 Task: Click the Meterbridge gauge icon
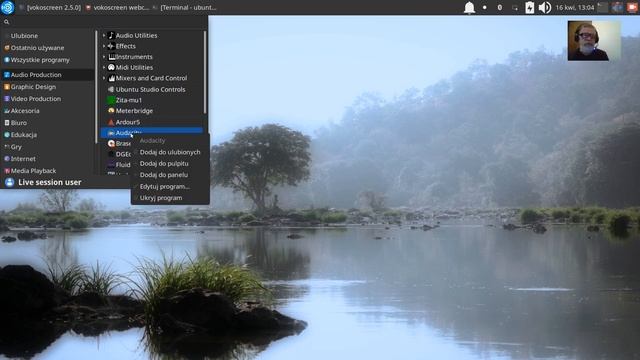[x=111, y=111]
